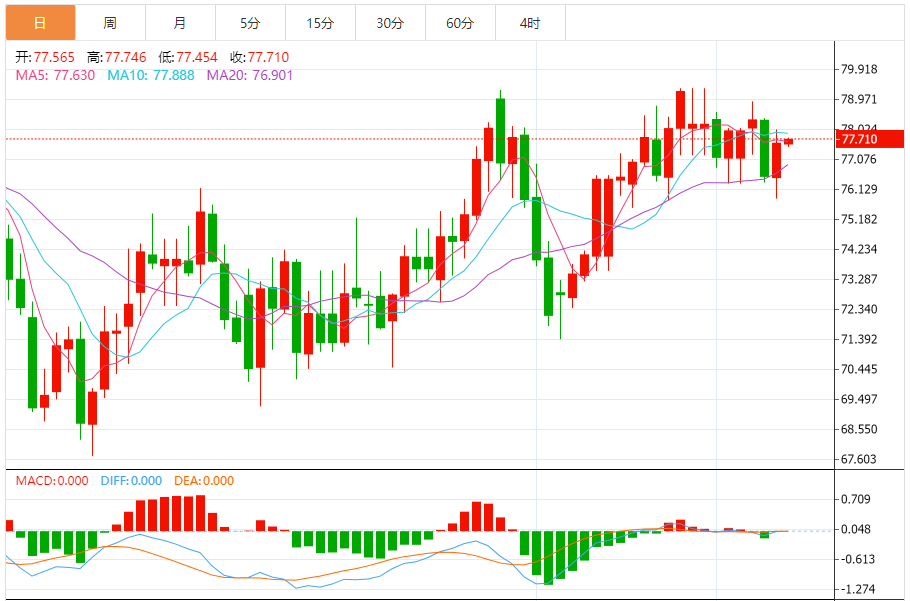The width and height of the screenshot is (910, 601).
Task: Click the 73.287 price axis label
Action: [859, 279]
